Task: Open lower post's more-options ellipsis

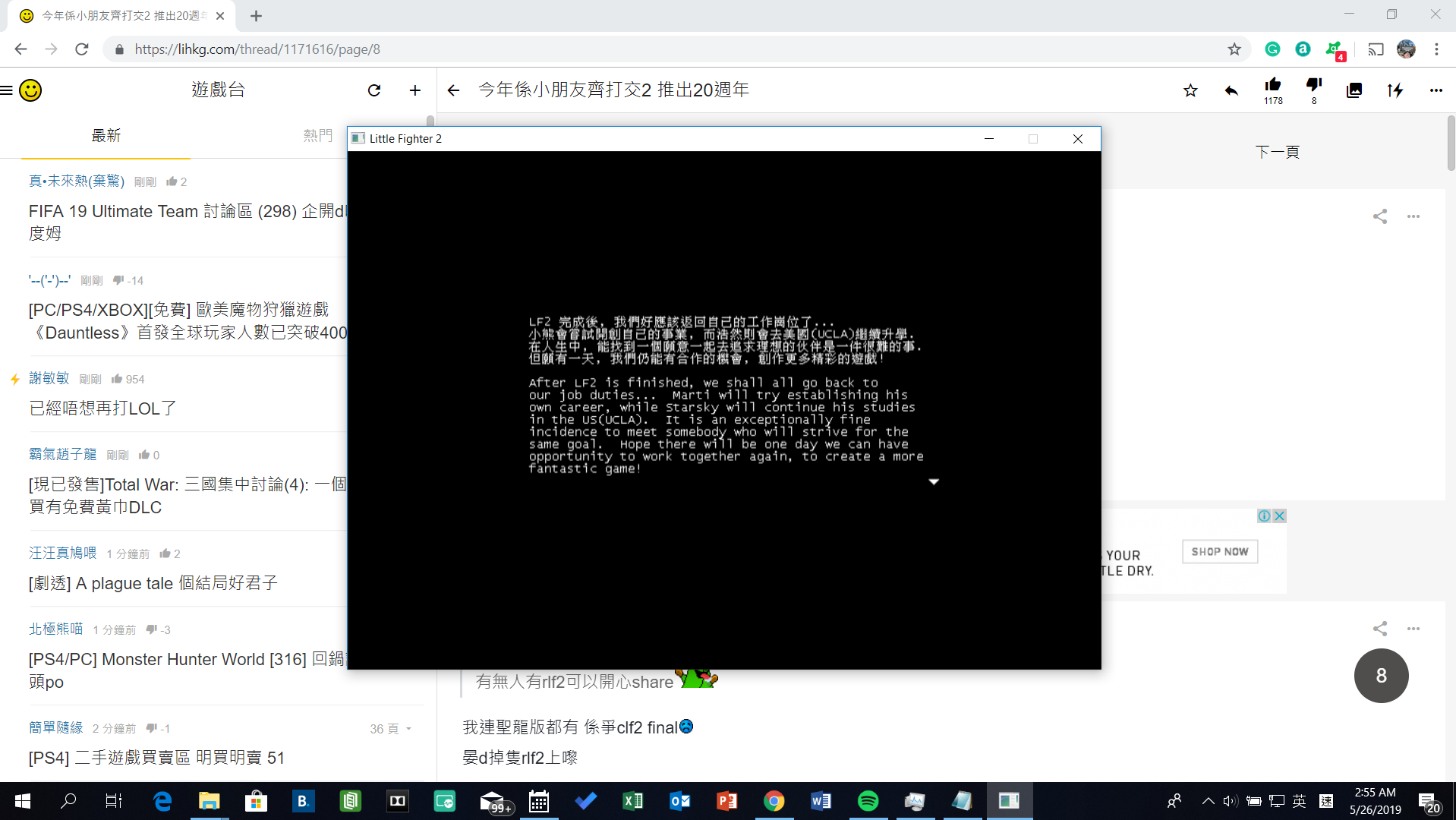Action: coord(1413,629)
